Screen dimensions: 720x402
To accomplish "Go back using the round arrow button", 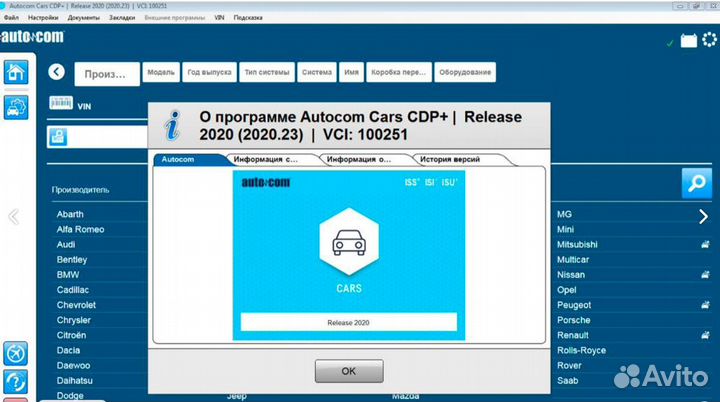I will [x=56, y=72].
